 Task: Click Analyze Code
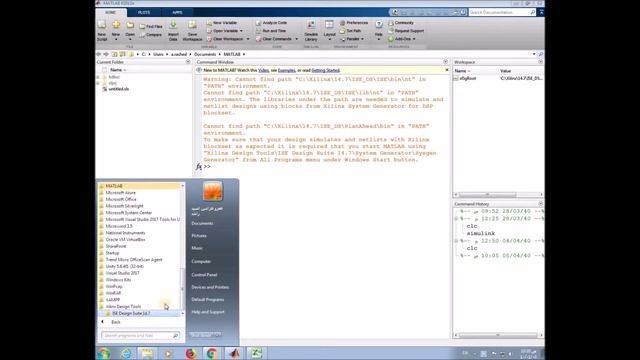(x=271, y=23)
